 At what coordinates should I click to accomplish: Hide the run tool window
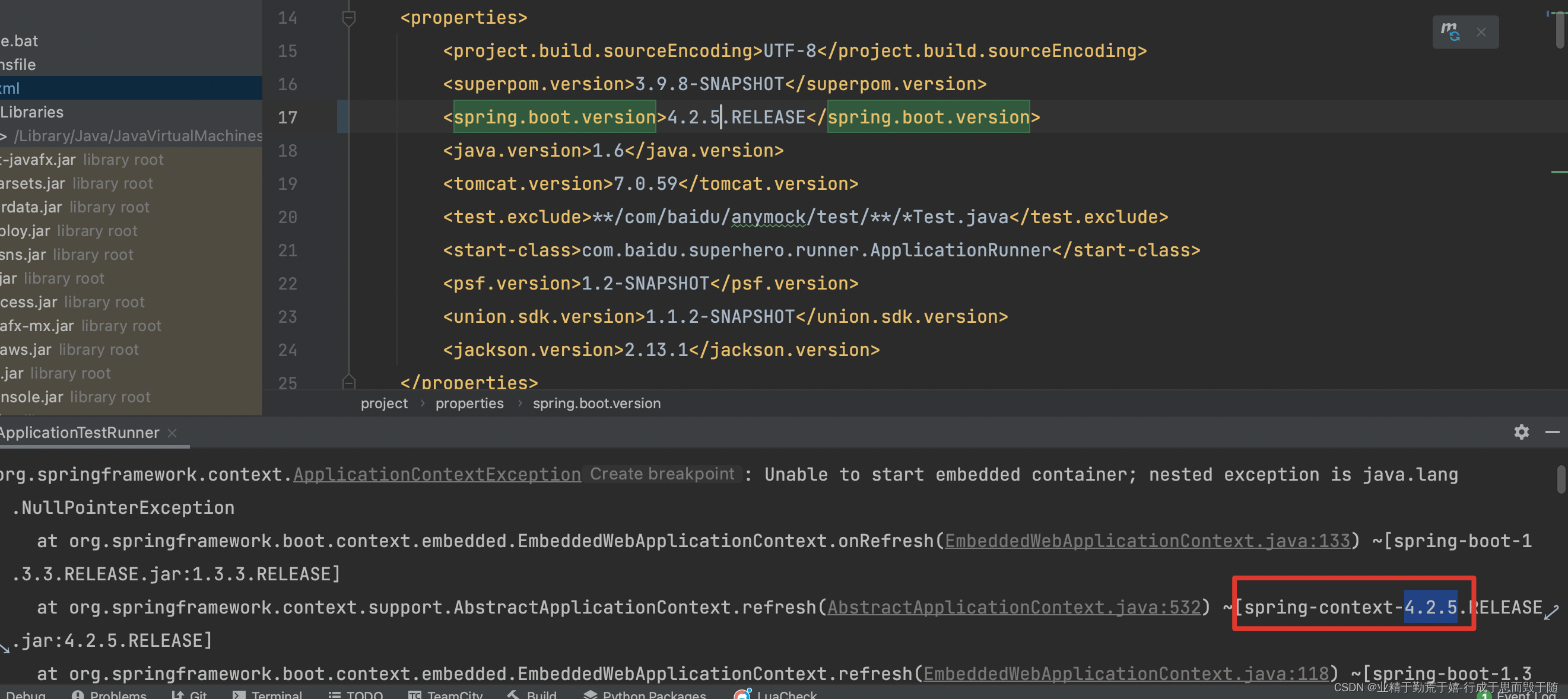click(1552, 432)
